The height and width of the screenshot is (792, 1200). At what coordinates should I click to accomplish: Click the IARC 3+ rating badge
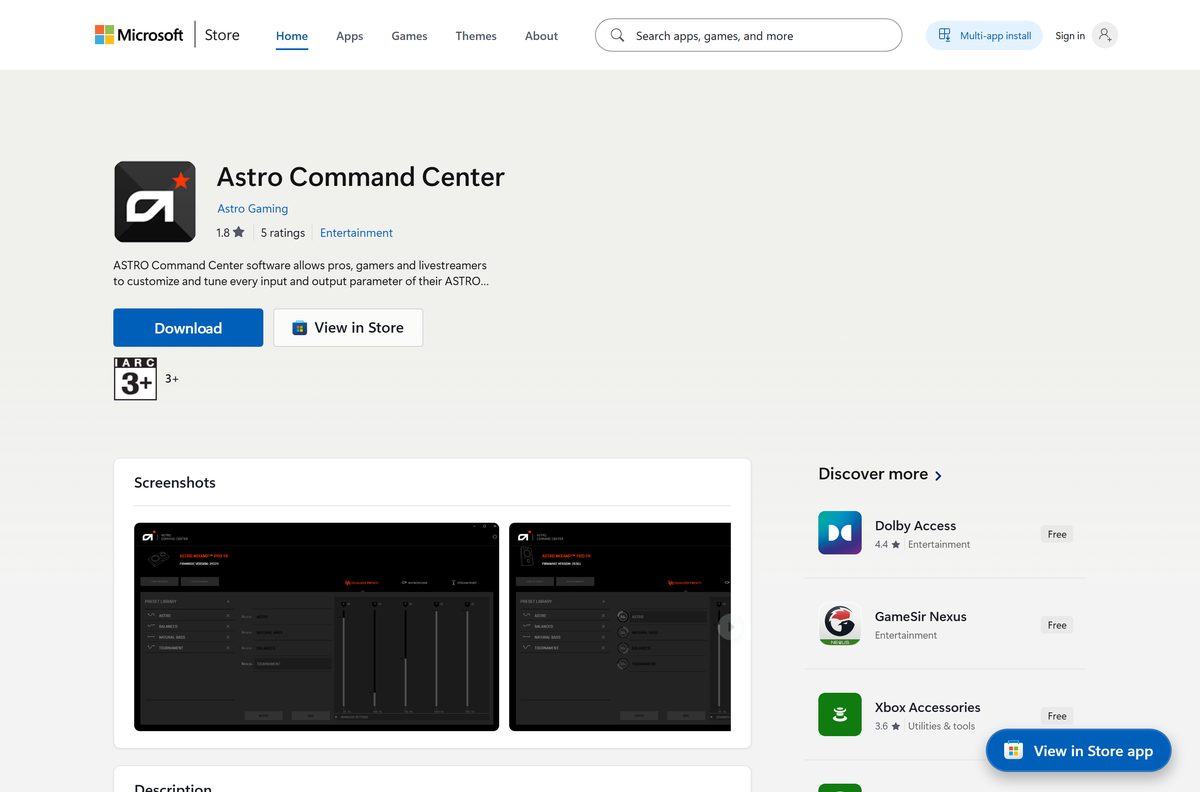(x=135, y=379)
